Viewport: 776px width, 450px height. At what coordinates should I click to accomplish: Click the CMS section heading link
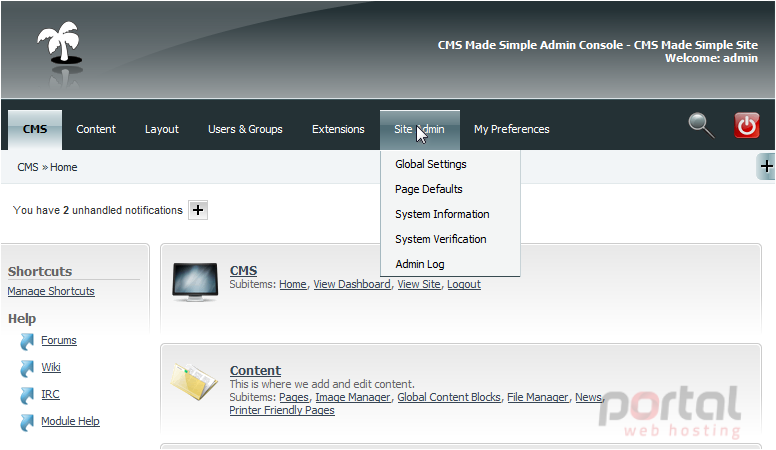coord(243,270)
